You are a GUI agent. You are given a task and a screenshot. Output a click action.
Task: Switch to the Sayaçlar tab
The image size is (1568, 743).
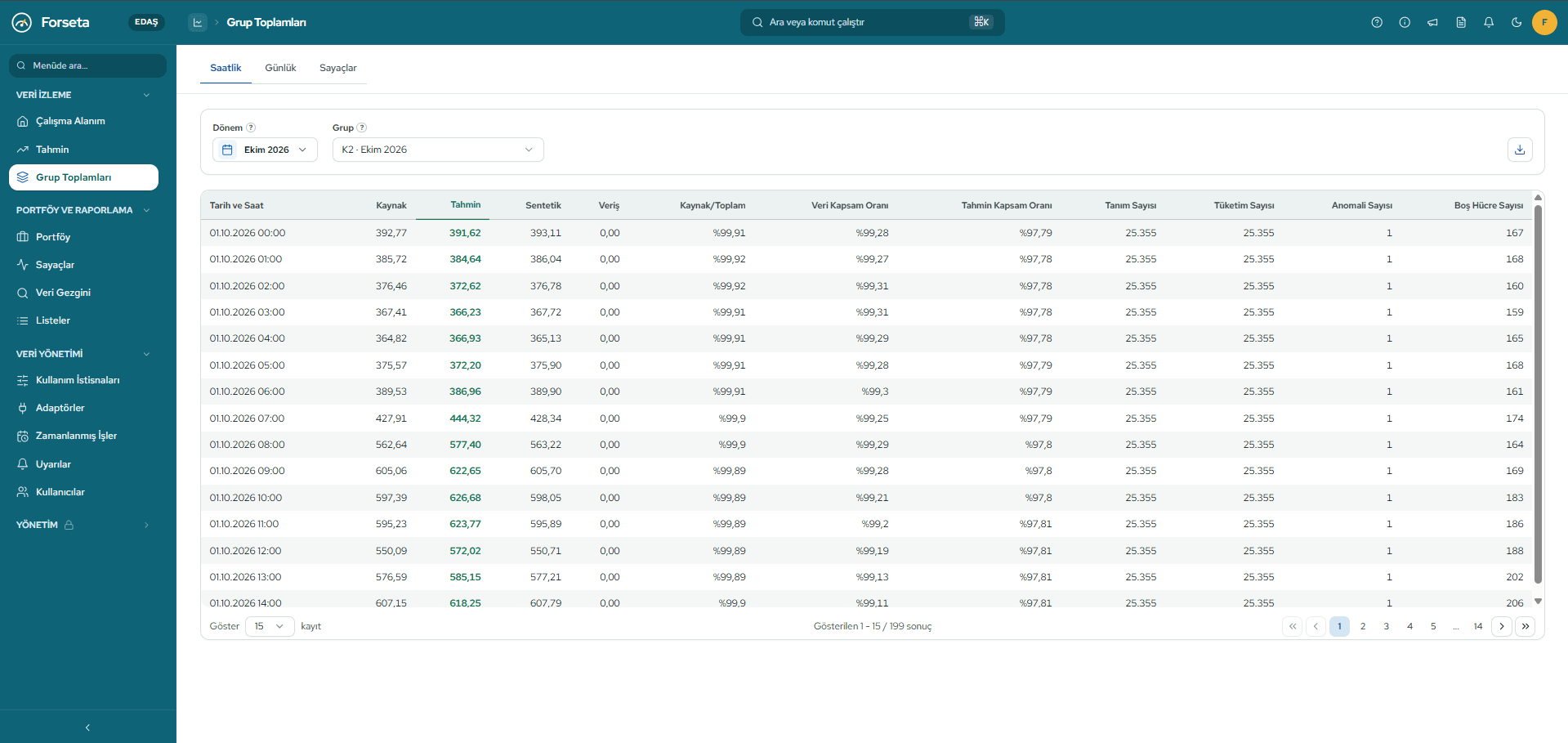tap(338, 68)
